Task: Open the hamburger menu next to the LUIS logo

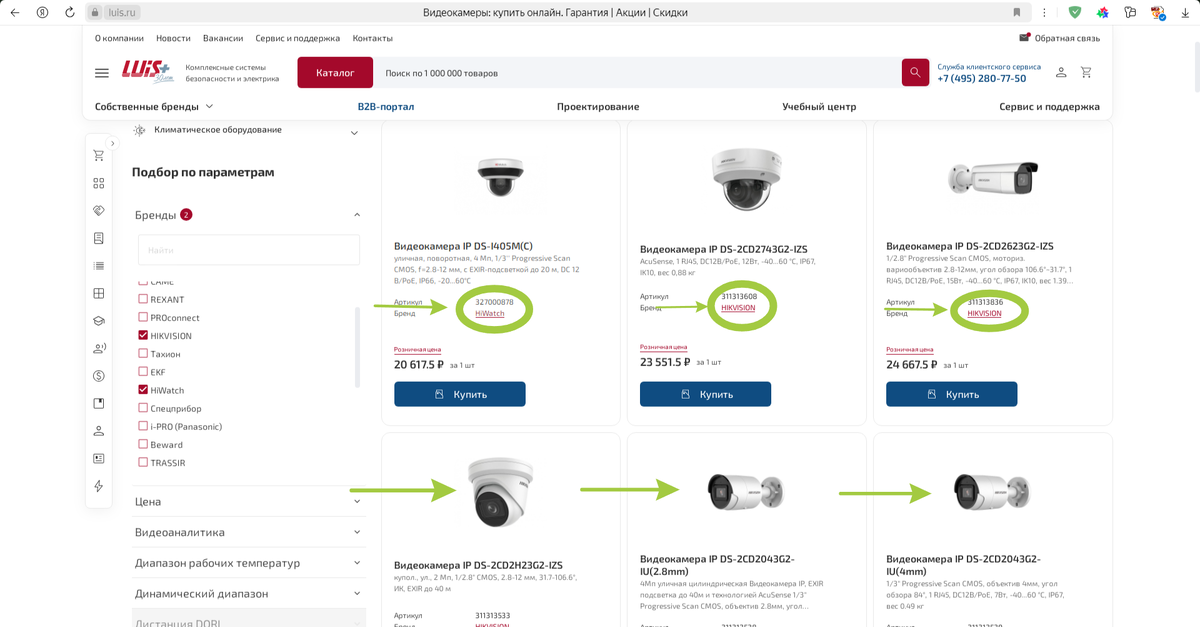Action: (x=102, y=73)
